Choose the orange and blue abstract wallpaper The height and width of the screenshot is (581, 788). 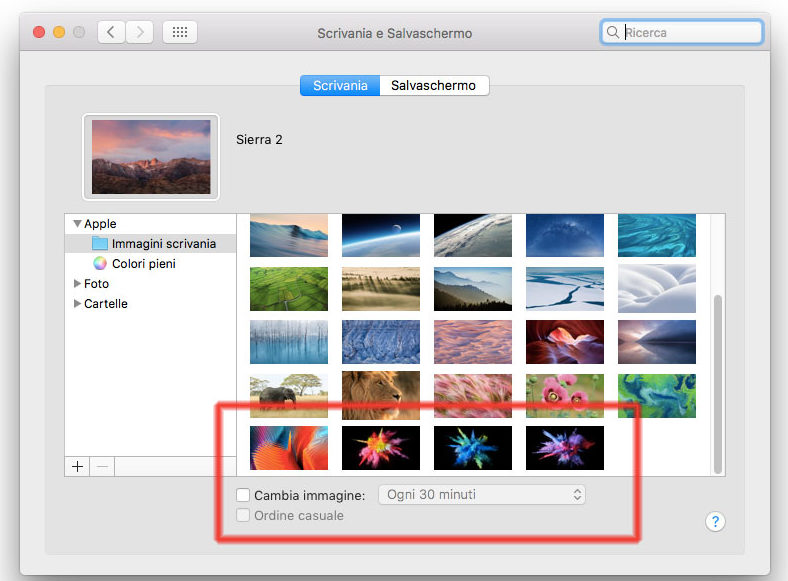(289, 448)
